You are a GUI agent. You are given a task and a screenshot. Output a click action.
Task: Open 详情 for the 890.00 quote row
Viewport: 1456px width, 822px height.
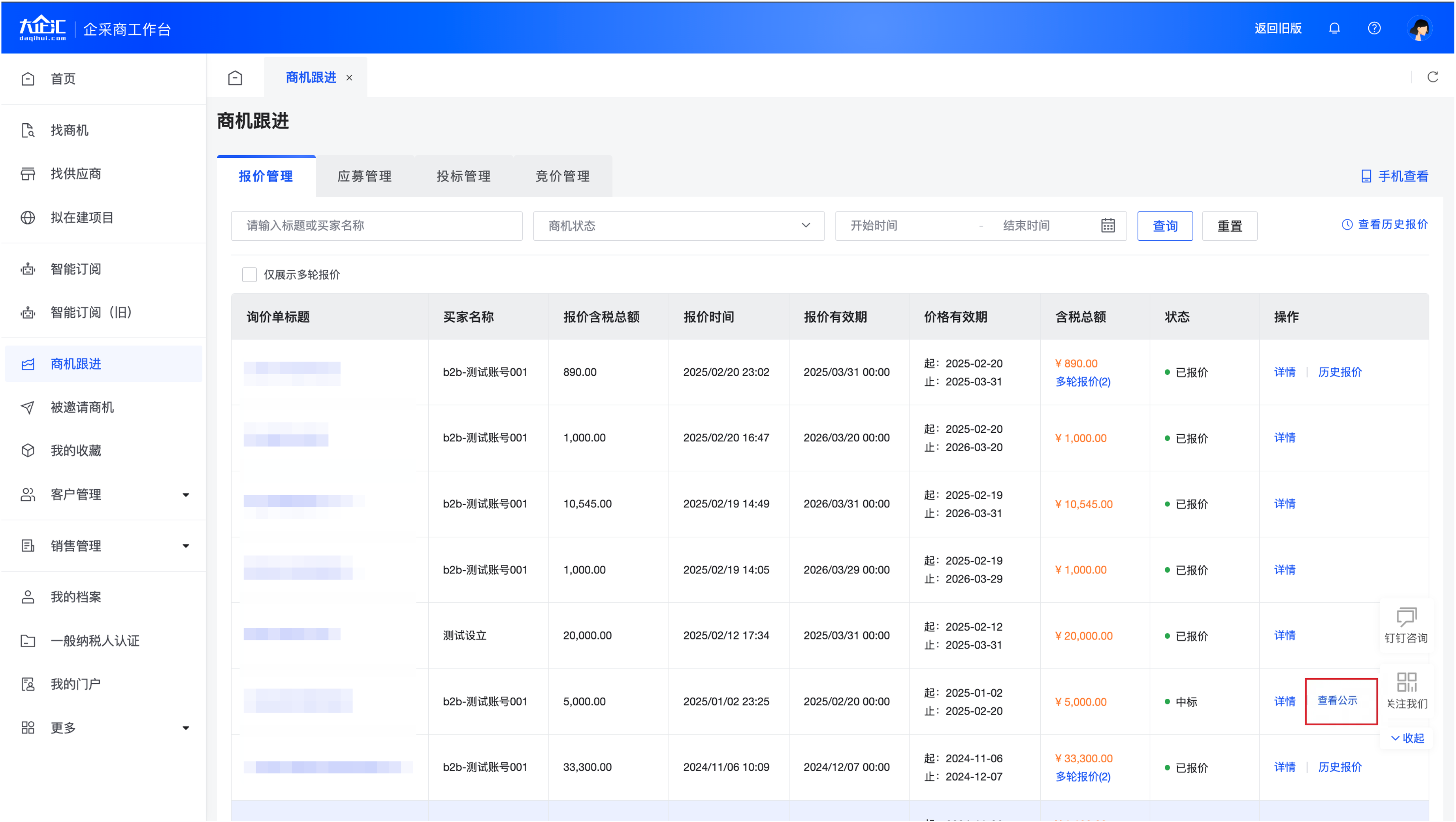point(1284,372)
